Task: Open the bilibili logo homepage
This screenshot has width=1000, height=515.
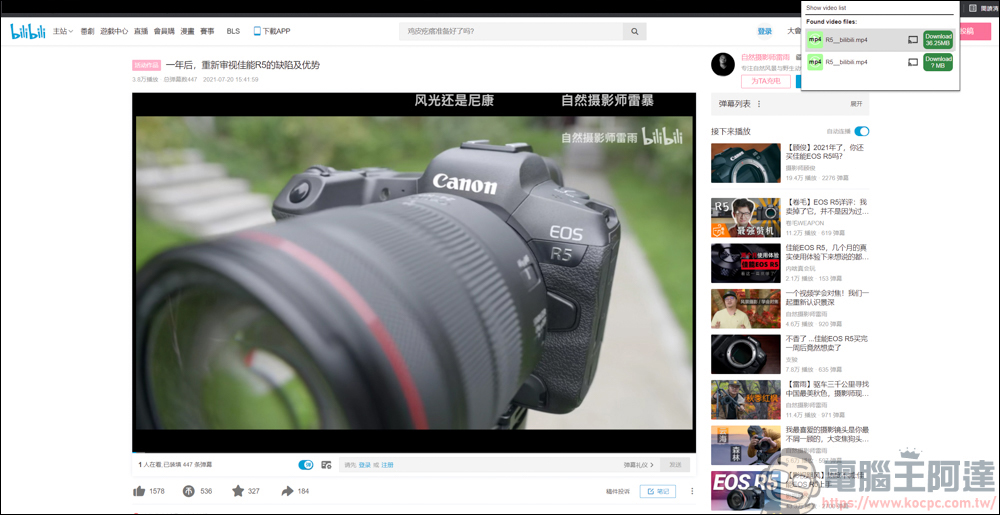Action: [x=28, y=31]
